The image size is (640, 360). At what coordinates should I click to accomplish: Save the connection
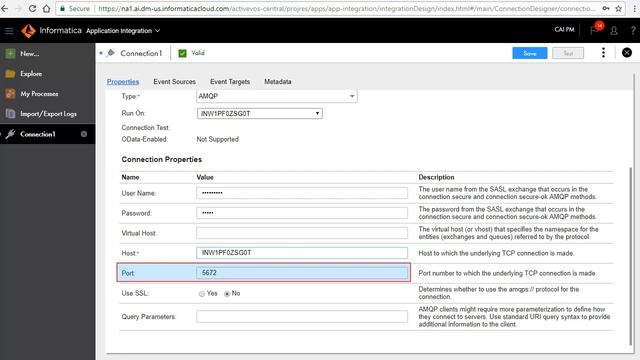pos(529,53)
